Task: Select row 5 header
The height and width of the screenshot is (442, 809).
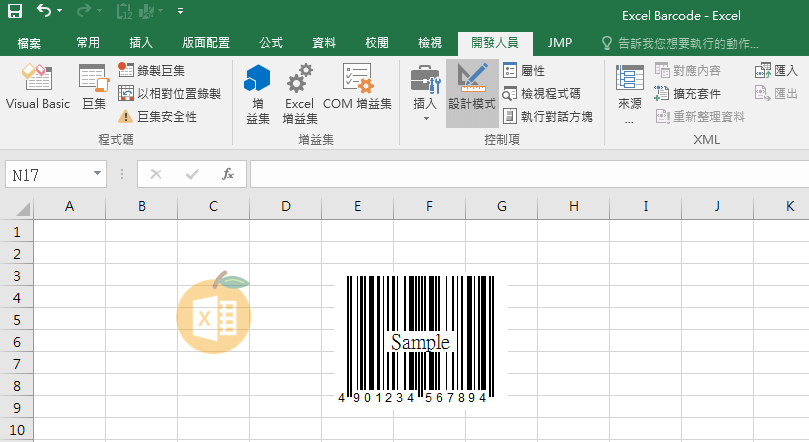Action: (17, 319)
